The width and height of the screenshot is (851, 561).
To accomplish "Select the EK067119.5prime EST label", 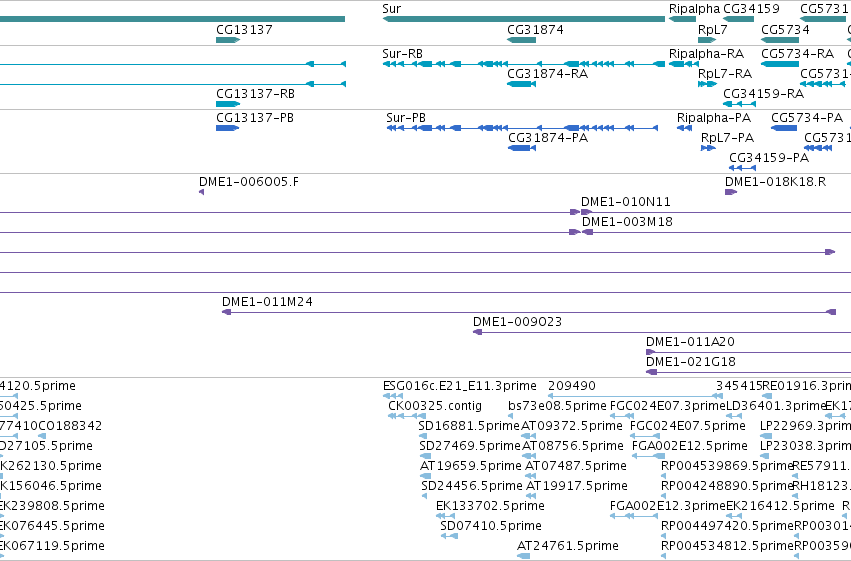I will 52,546.
